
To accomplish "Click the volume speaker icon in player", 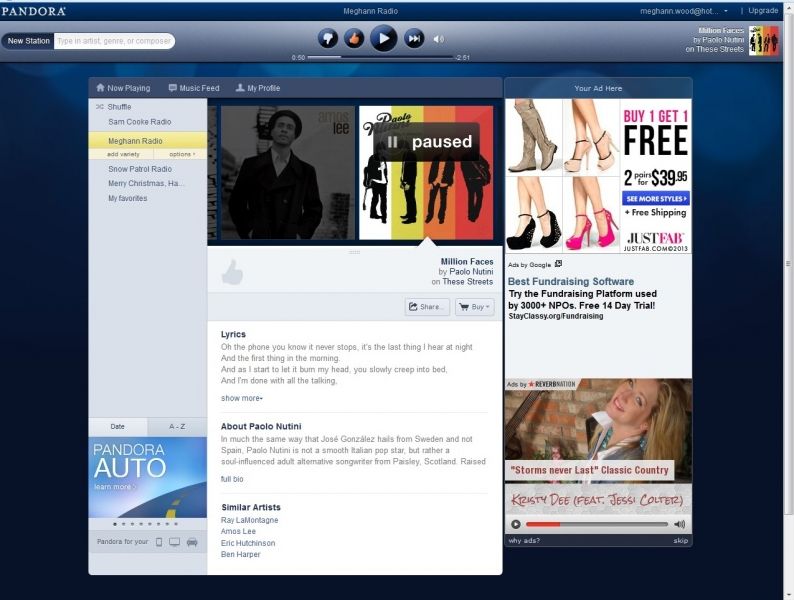I will (x=438, y=39).
